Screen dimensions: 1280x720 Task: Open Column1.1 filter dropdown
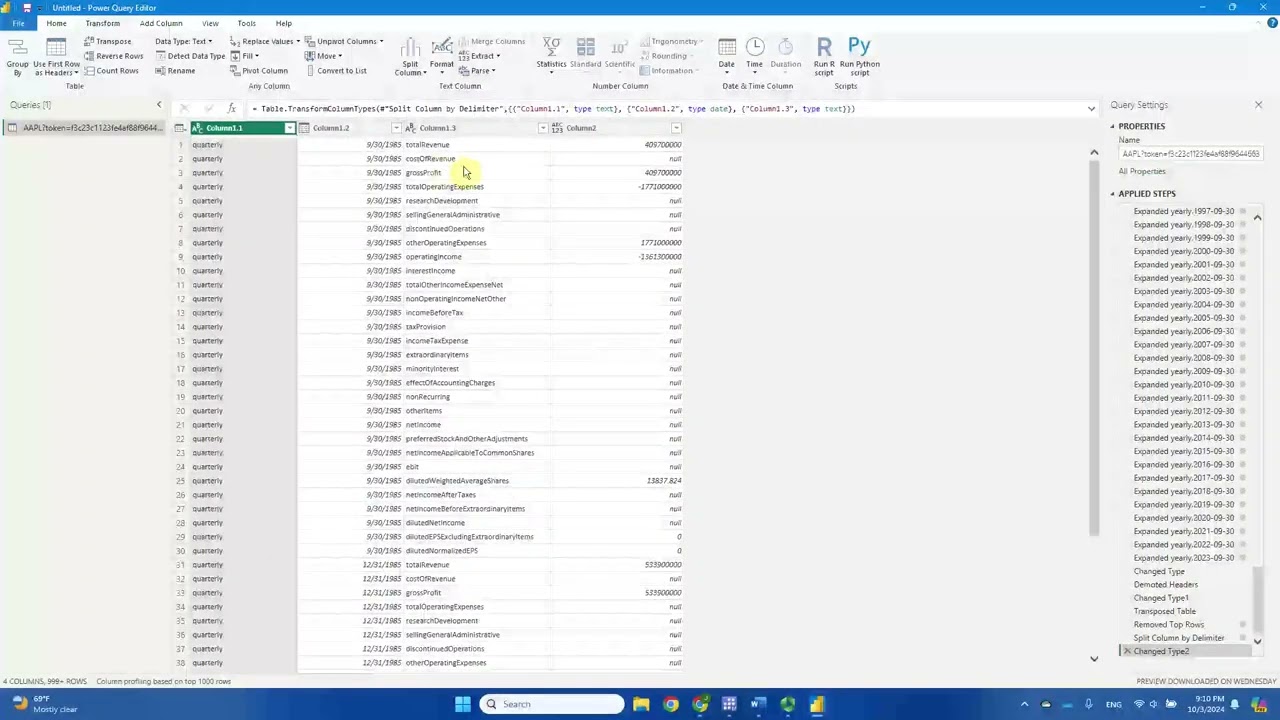tap(290, 128)
